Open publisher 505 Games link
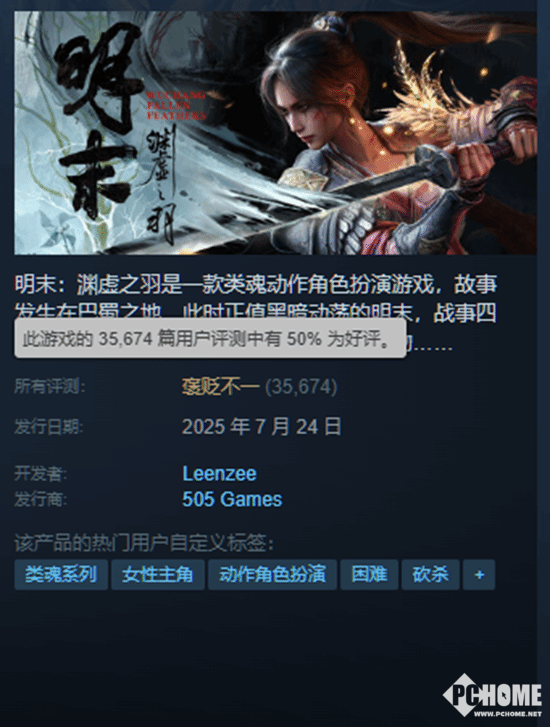The width and height of the screenshot is (550, 727). (232, 499)
